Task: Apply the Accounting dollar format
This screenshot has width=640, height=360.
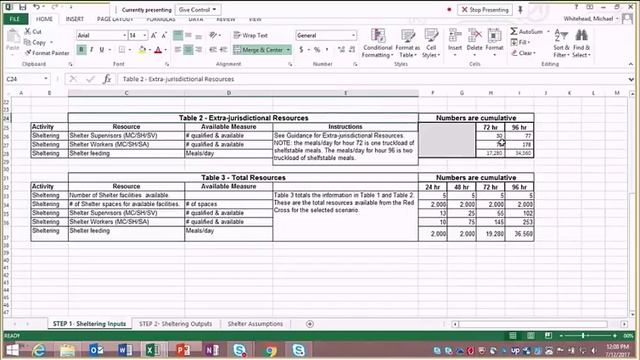Action: point(301,50)
